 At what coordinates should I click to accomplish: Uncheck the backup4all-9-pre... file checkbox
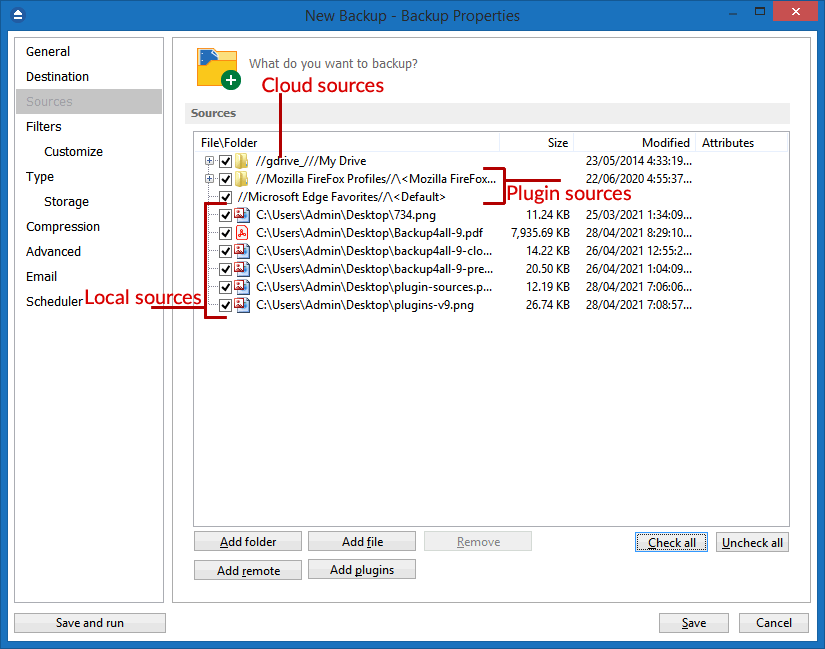pyautogui.click(x=225, y=269)
